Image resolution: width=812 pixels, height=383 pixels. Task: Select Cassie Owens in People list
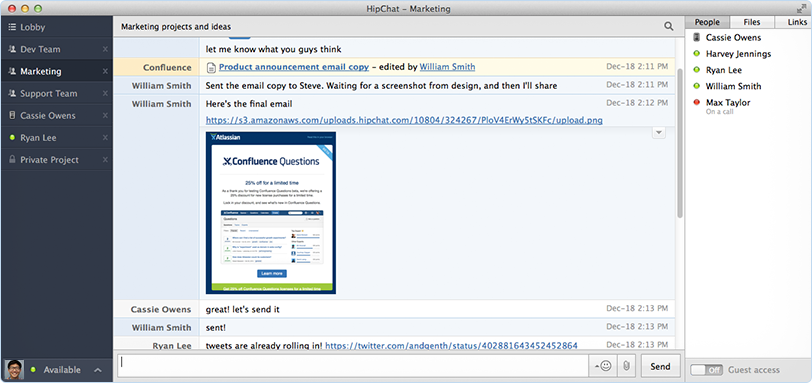click(733, 37)
